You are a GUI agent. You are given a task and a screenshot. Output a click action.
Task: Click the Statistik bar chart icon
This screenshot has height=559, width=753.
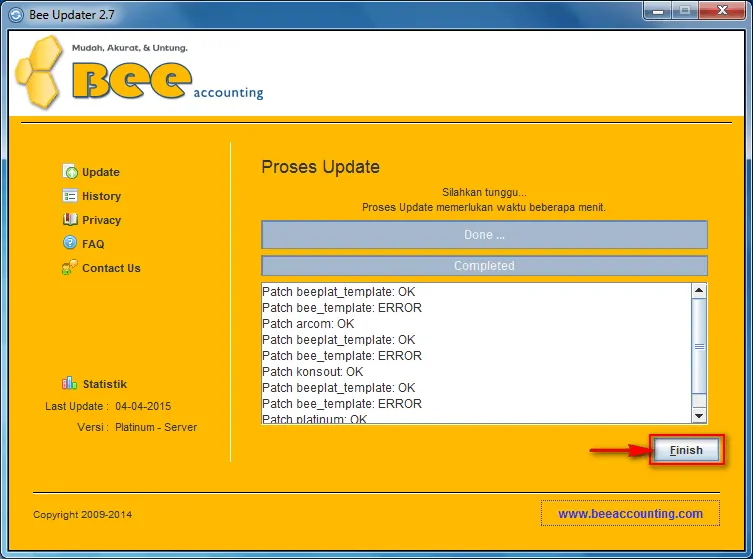tap(70, 383)
